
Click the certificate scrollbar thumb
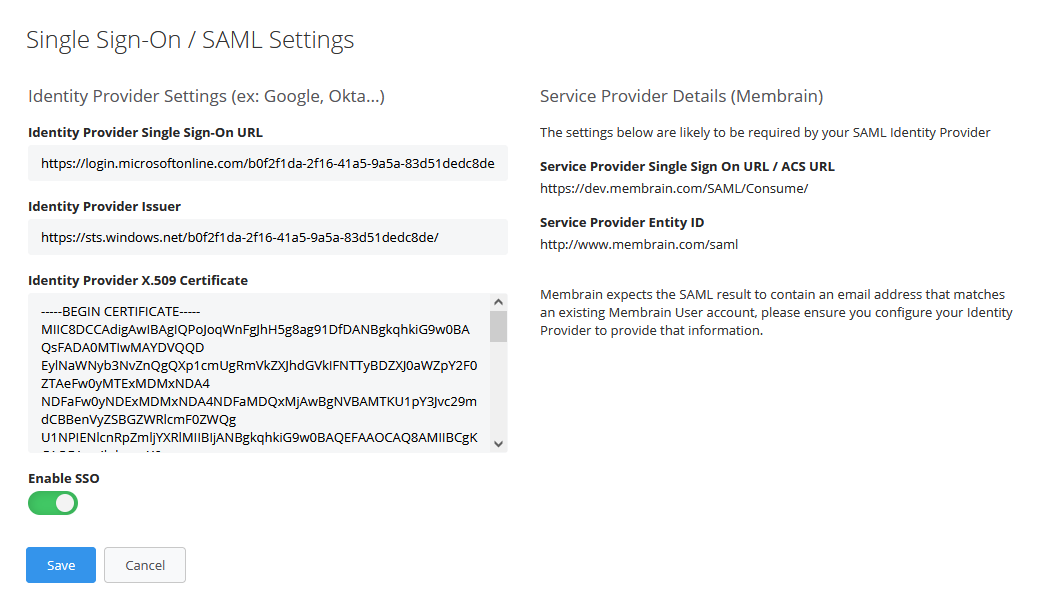[x=498, y=326]
